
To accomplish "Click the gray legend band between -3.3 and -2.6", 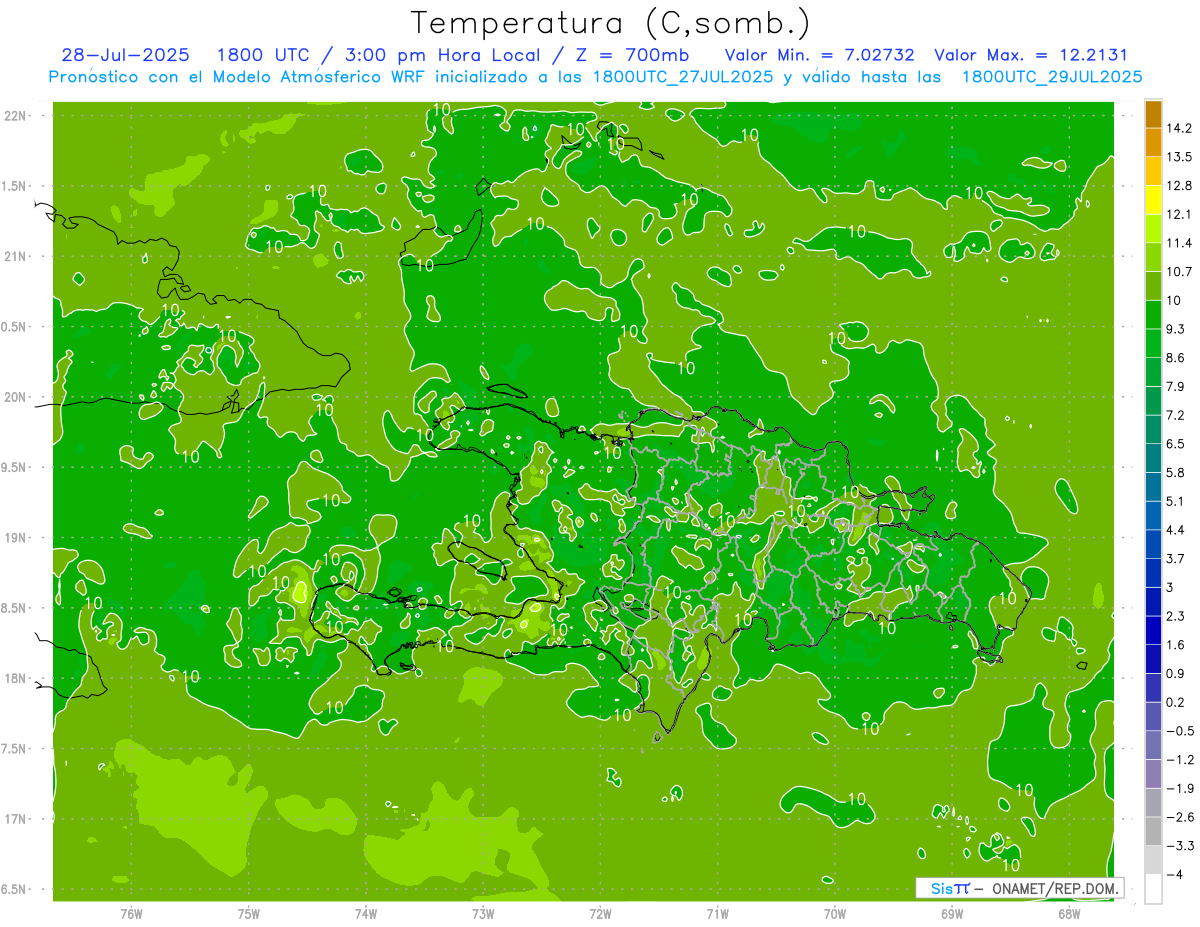I will 1153,831.
